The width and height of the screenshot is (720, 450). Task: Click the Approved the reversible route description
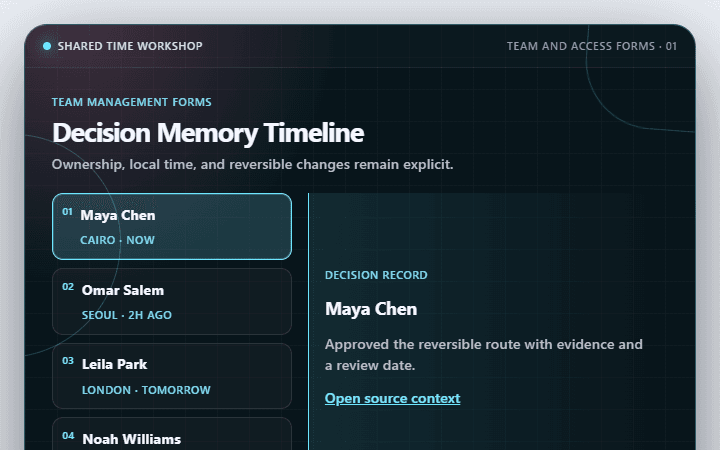(x=484, y=355)
